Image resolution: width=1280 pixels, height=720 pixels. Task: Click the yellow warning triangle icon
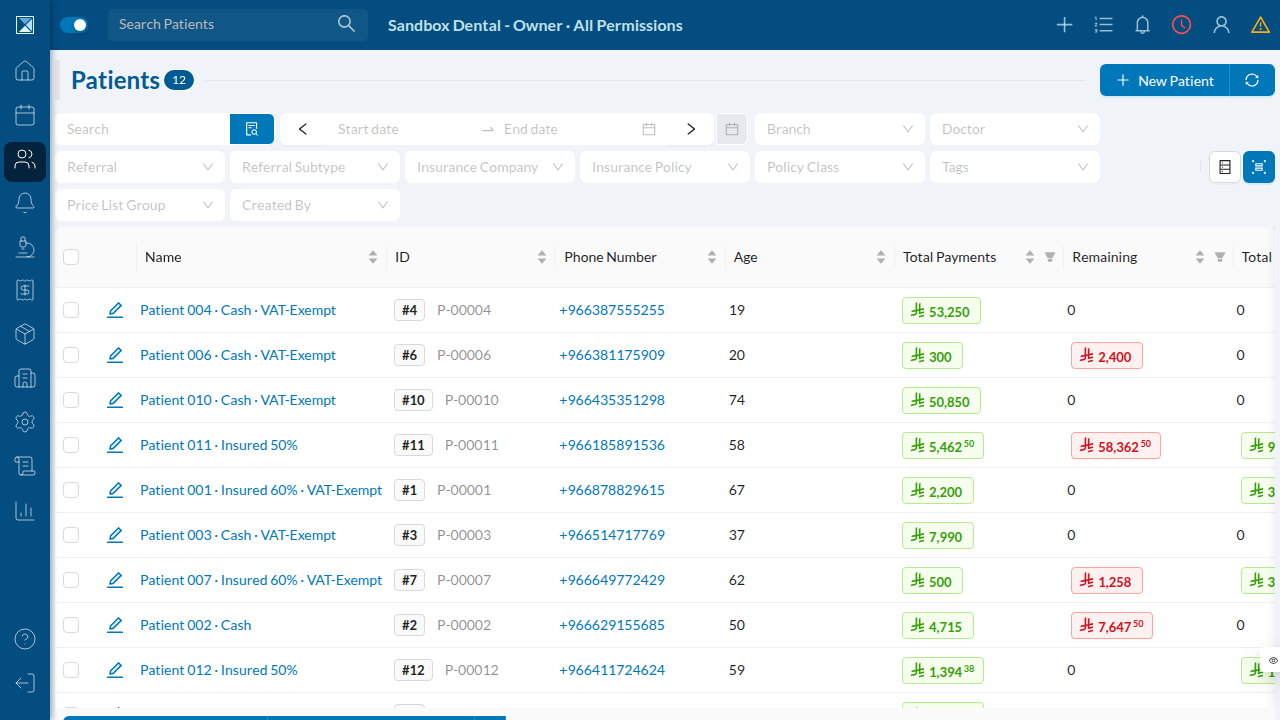[x=1260, y=25]
